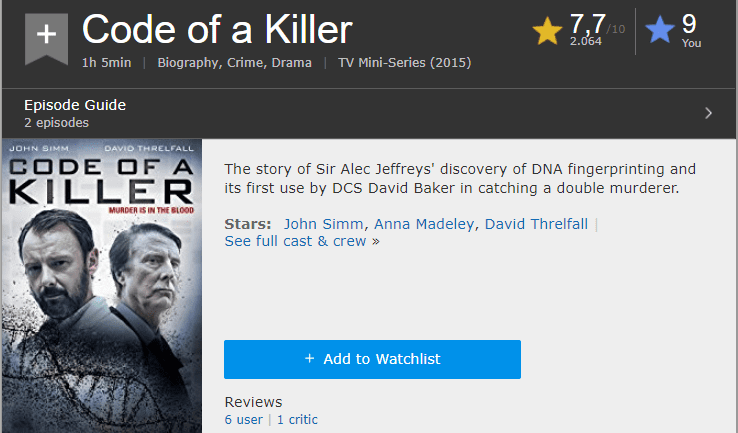Select the Drama genre link

[291, 63]
